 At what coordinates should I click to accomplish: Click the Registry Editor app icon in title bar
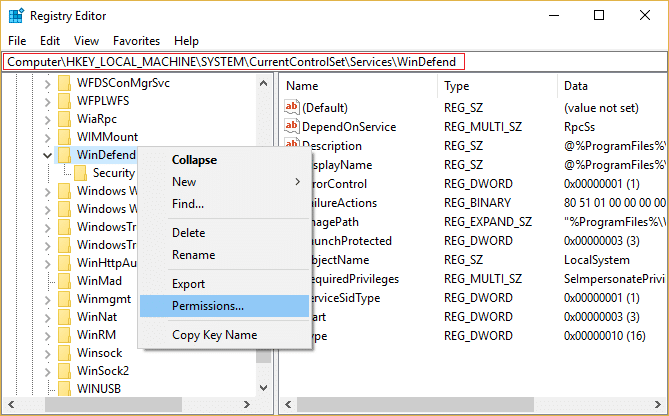[17, 15]
